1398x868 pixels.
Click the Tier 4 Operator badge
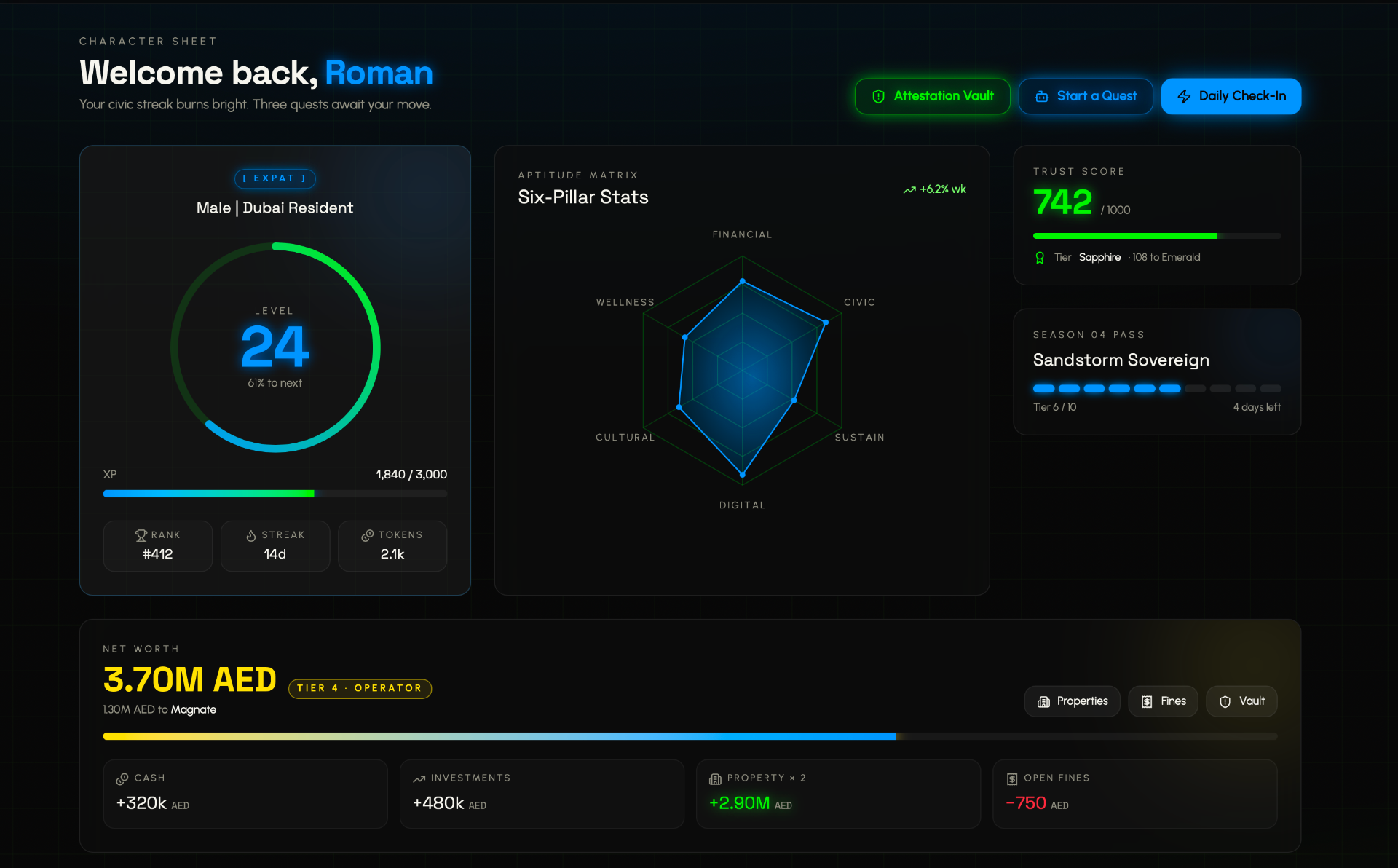pos(360,689)
